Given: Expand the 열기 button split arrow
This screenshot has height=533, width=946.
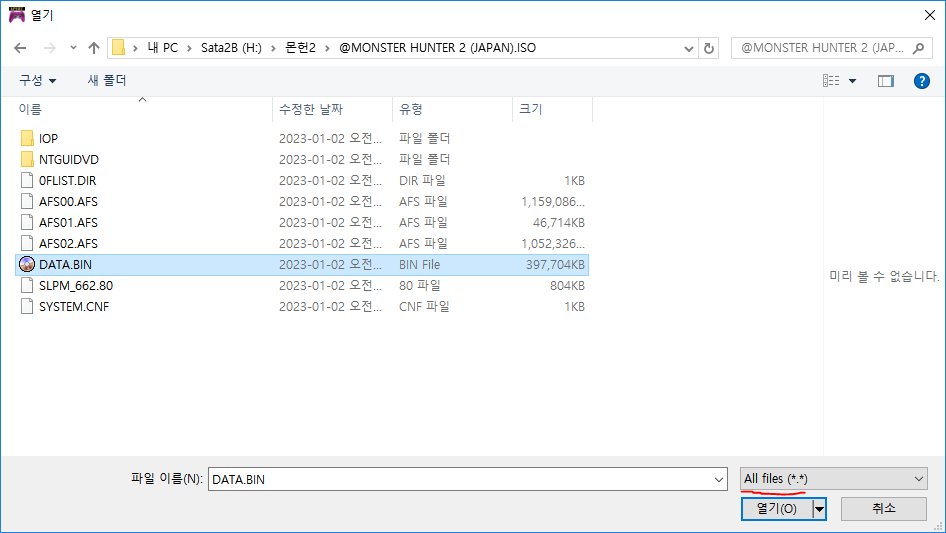Looking at the screenshot, I should pos(819,509).
